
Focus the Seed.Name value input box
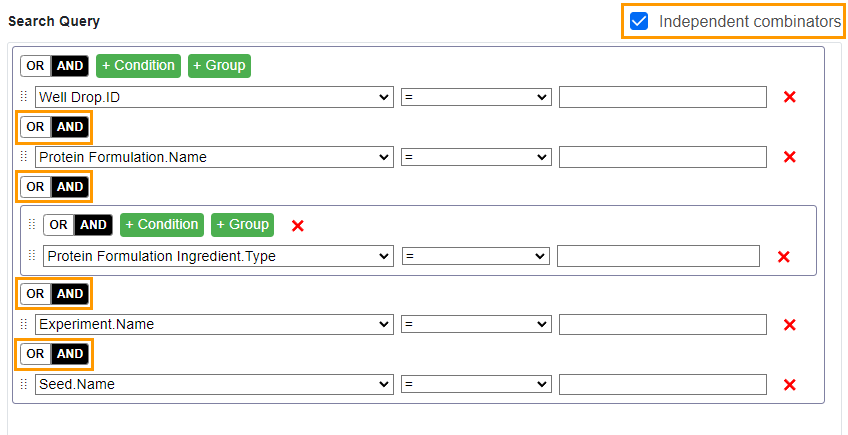[662, 385]
